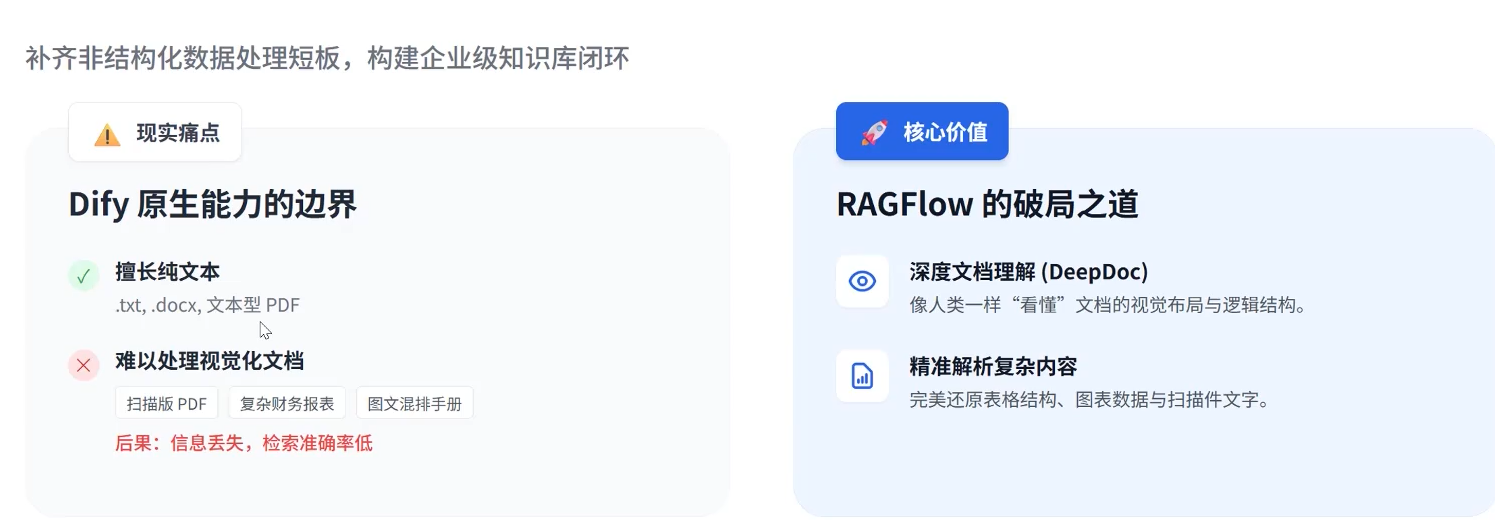Click the eye icon for 深度文档理解
This screenshot has height=520, width=1495.
click(862, 281)
